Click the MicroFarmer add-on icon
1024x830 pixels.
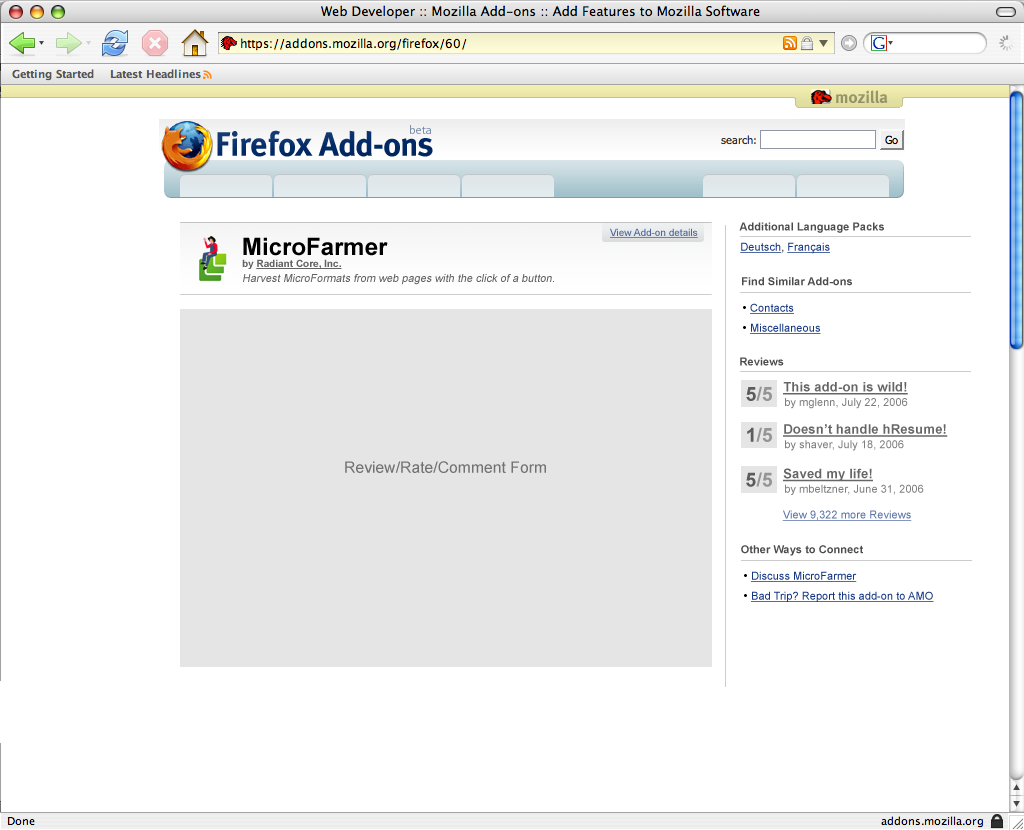(x=212, y=259)
